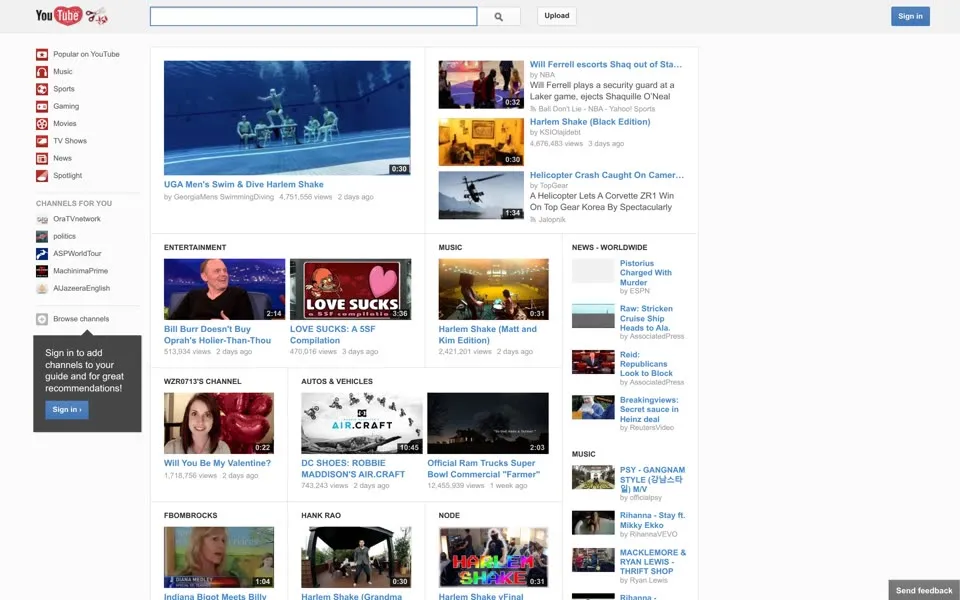Screen dimensions: 960x600
Task: Open Rihanna - Stay ft. Mikky Ekko link
Action: [652, 520]
